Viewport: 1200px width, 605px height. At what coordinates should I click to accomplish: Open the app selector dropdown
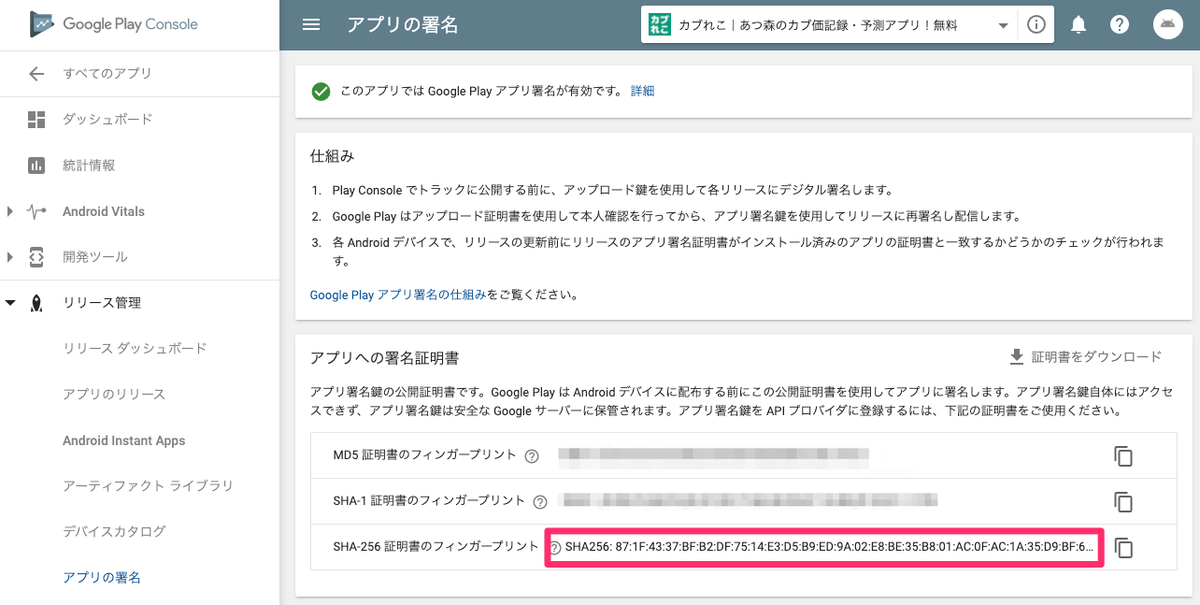pos(1003,26)
